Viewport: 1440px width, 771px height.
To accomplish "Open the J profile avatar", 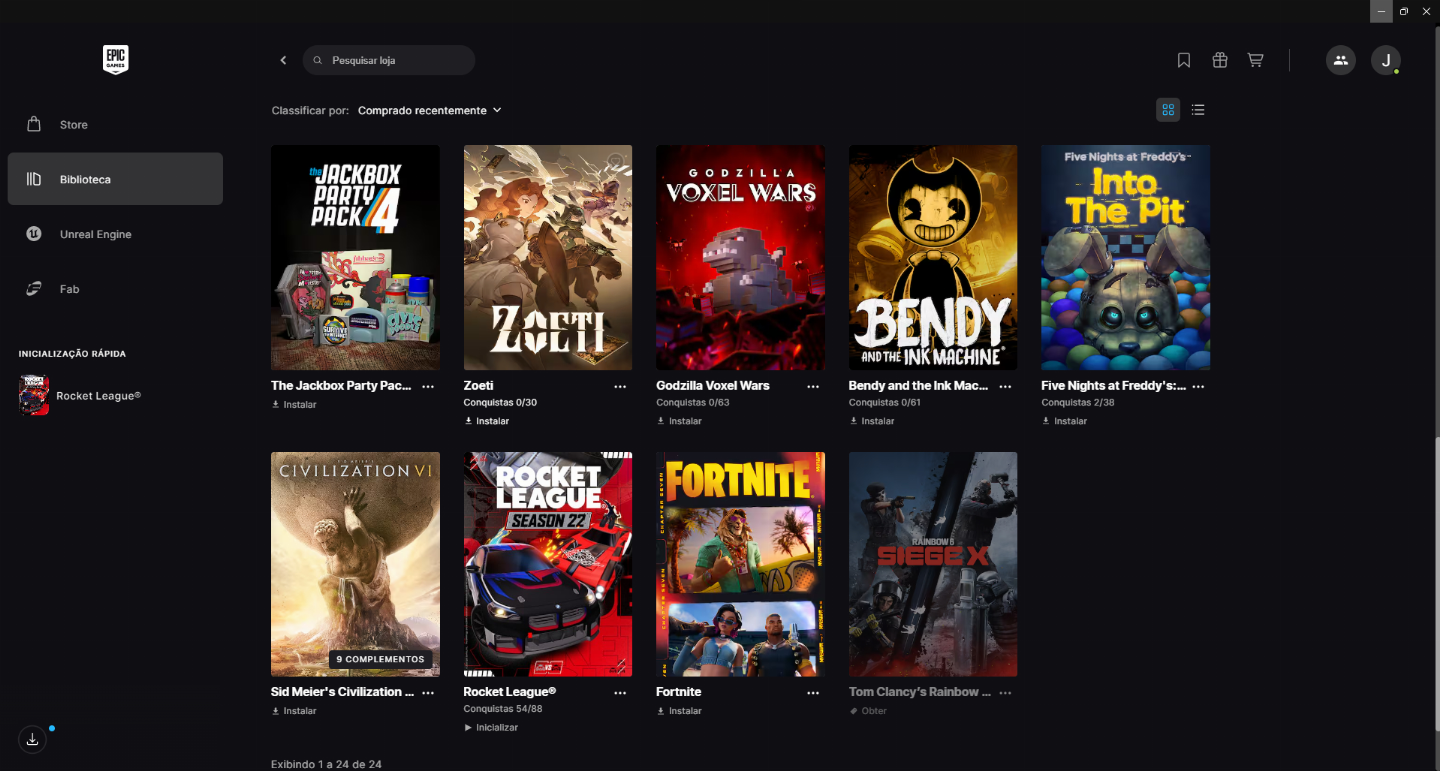I will coord(1386,60).
